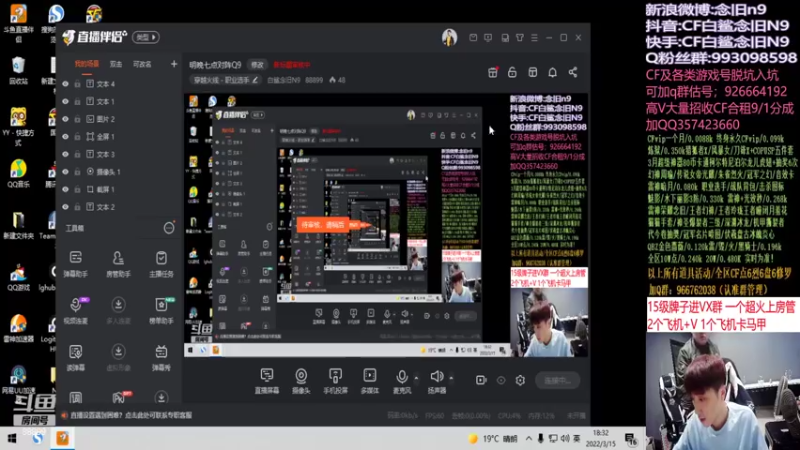This screenshot has width=800, height=450.
Task: Select 摄像头 1 source row
Action: pos(119,172)
